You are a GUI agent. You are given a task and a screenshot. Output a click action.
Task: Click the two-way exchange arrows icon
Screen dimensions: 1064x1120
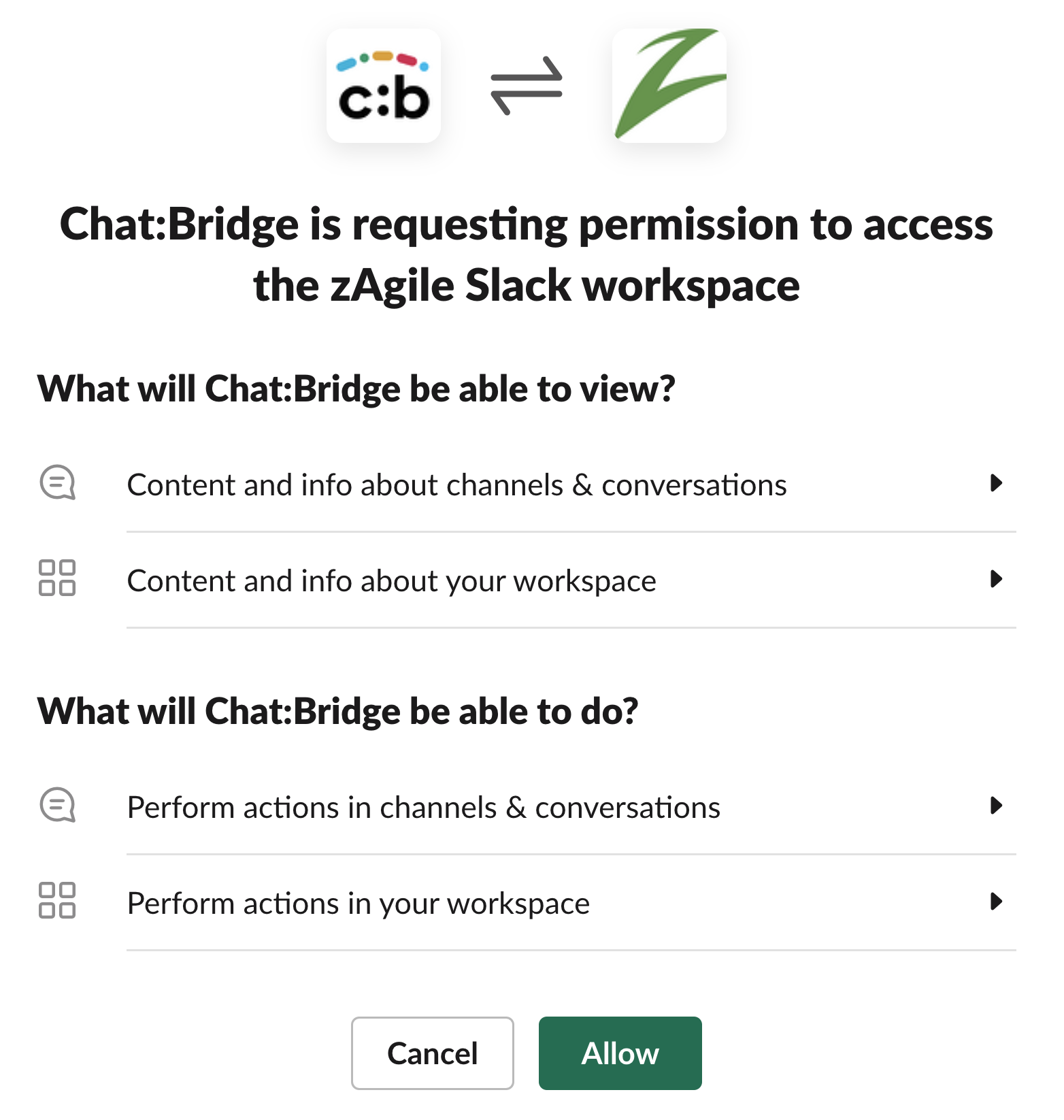[x=527, y=86]
